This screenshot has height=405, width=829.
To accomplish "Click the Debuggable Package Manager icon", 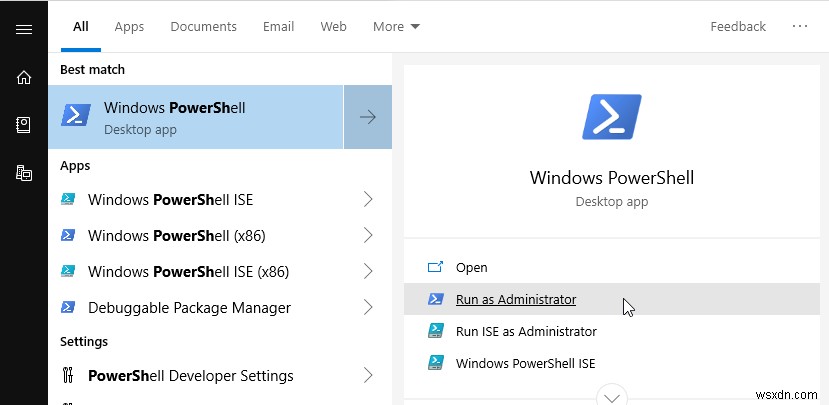I will tap(68, 307).
